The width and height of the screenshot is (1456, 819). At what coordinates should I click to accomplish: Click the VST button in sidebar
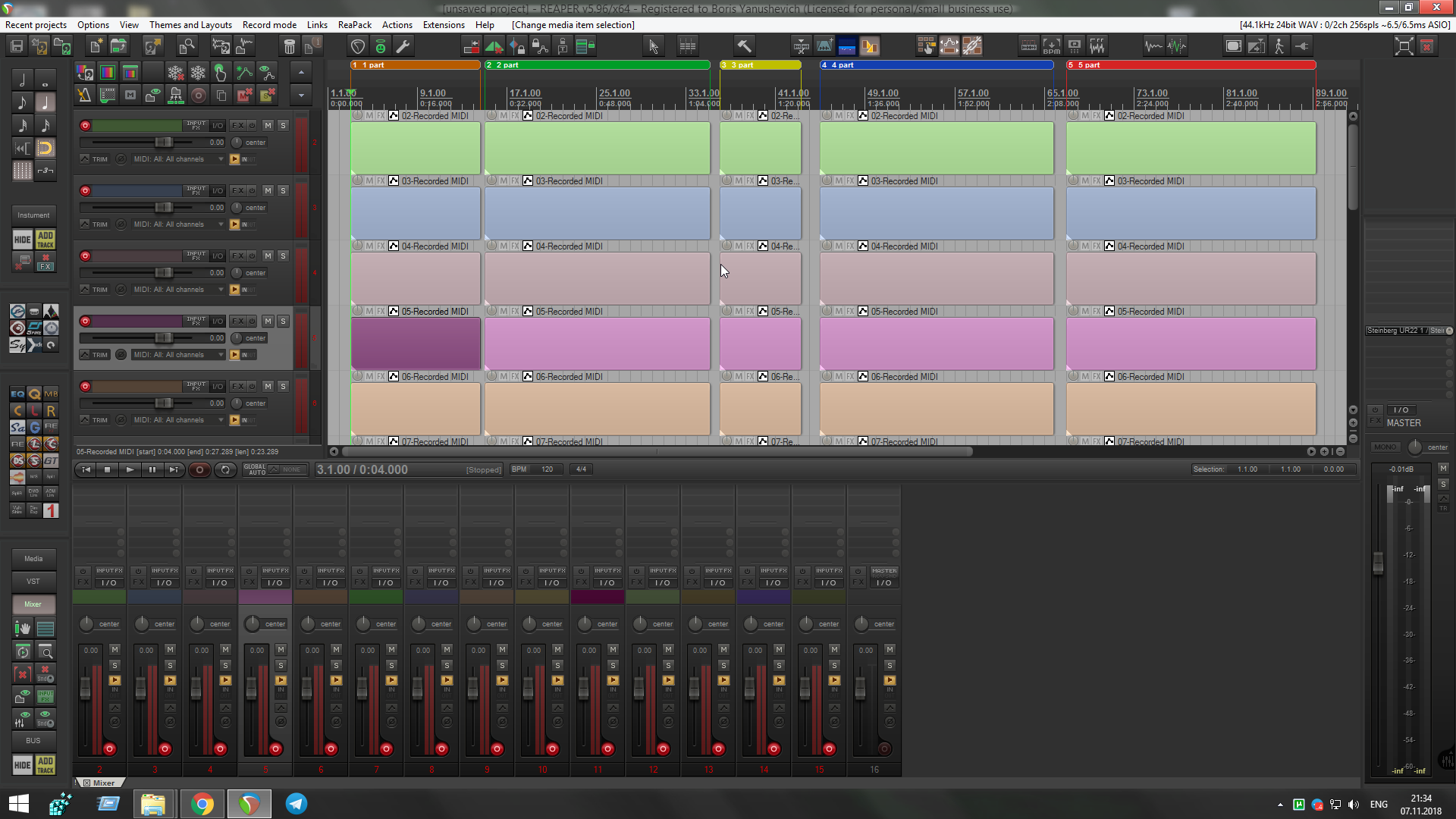pyautogui.click(x=33, y=582)
